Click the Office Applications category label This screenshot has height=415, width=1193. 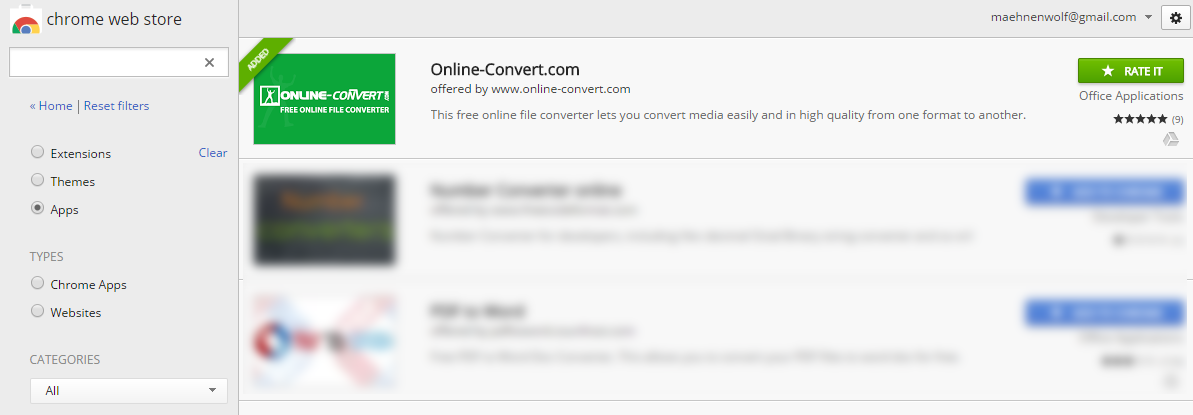tap(1131, 96)
